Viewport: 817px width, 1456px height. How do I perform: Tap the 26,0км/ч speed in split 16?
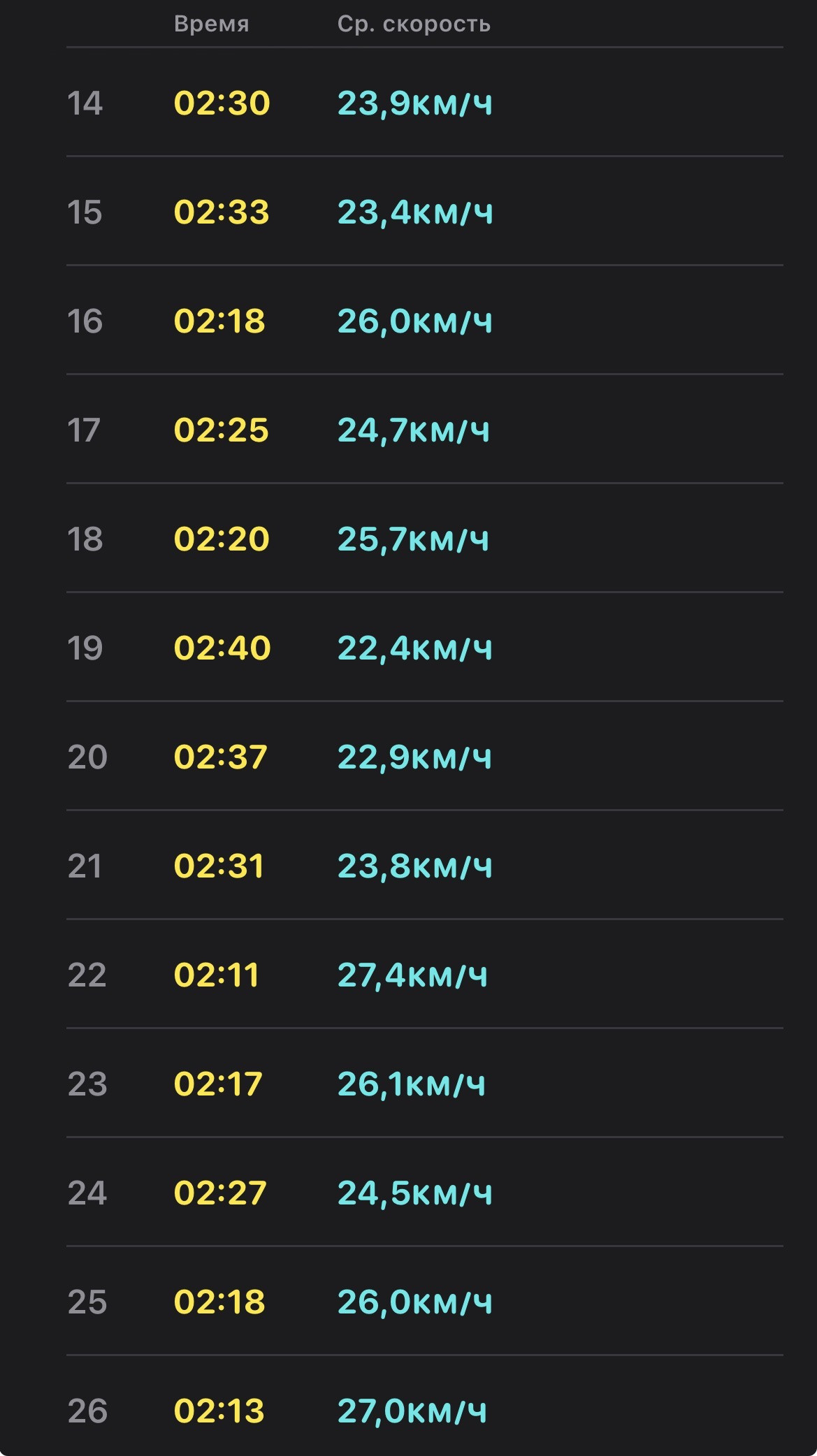coord(415,321)
